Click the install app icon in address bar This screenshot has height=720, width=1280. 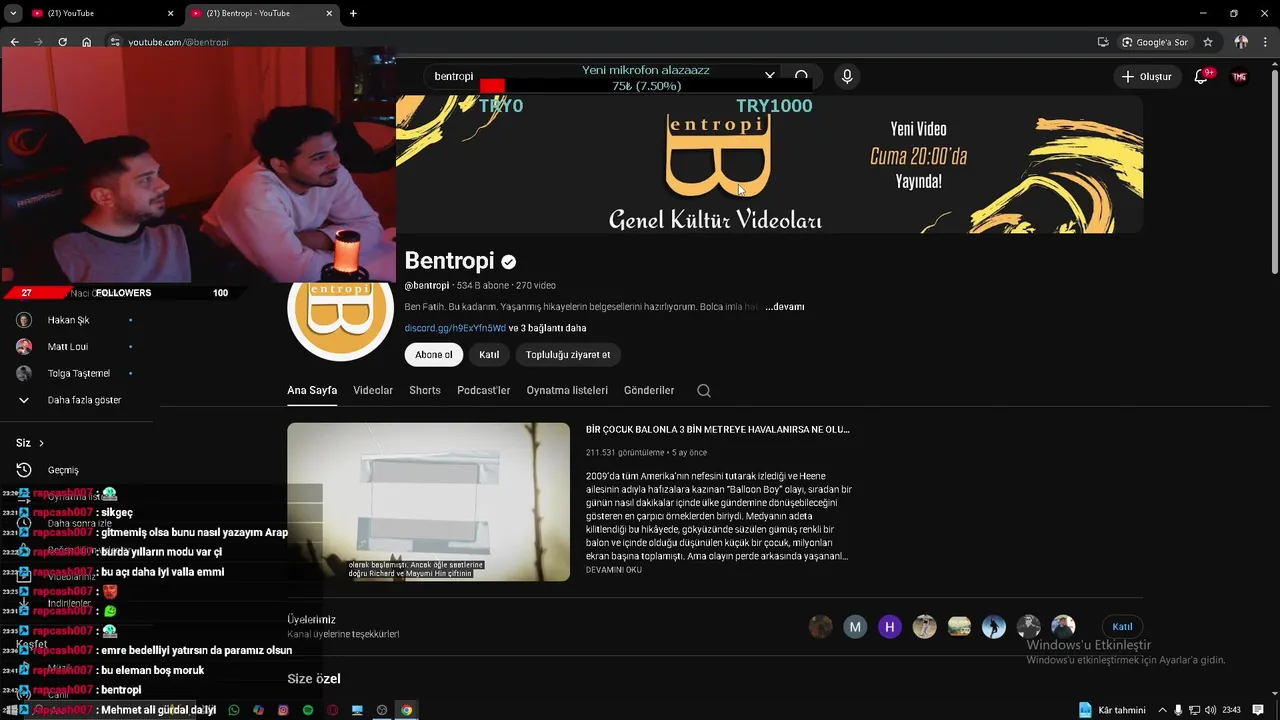tap(1103, 42)
